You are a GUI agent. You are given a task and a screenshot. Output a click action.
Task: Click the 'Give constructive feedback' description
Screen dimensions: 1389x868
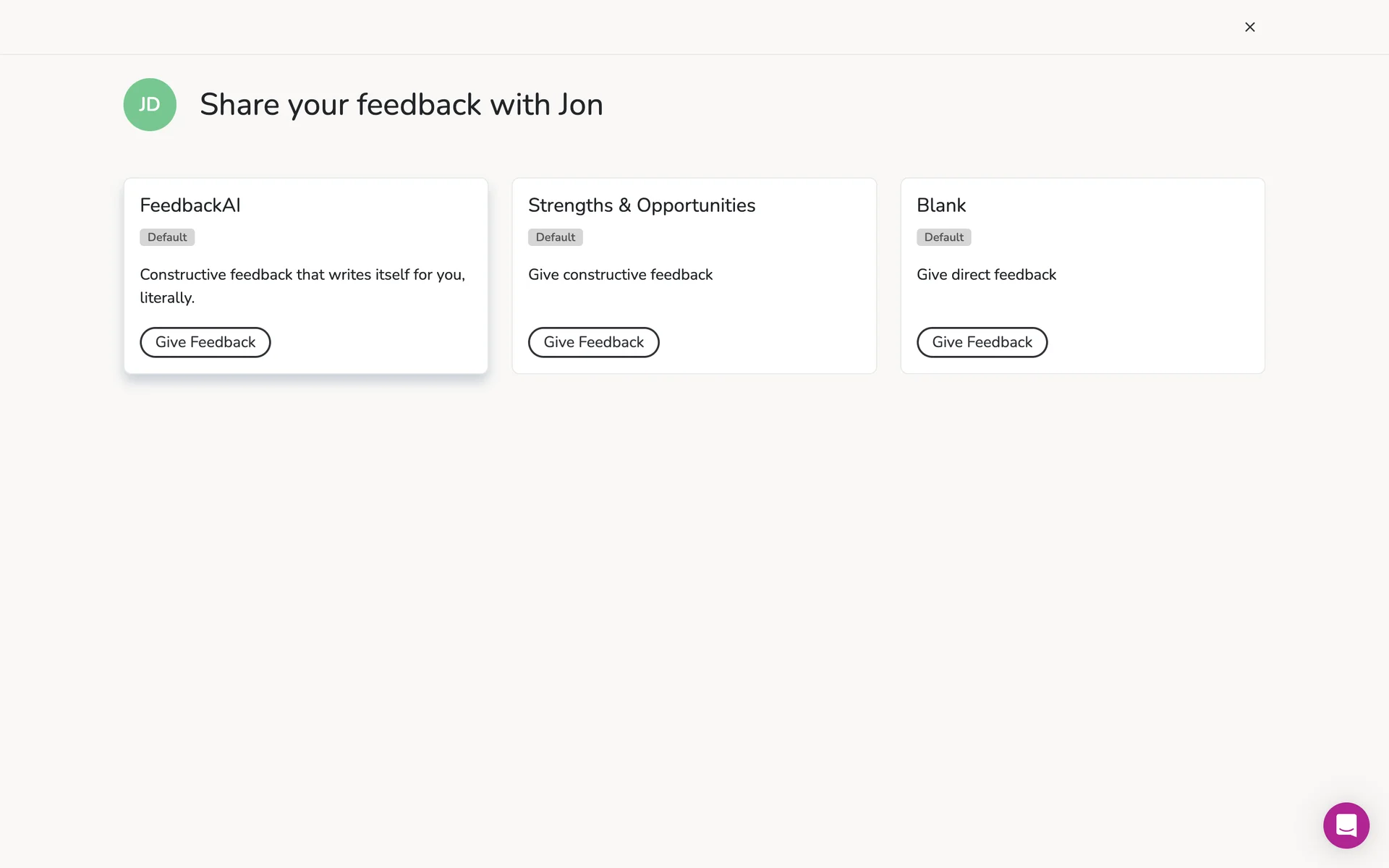(x=620, y=275)
